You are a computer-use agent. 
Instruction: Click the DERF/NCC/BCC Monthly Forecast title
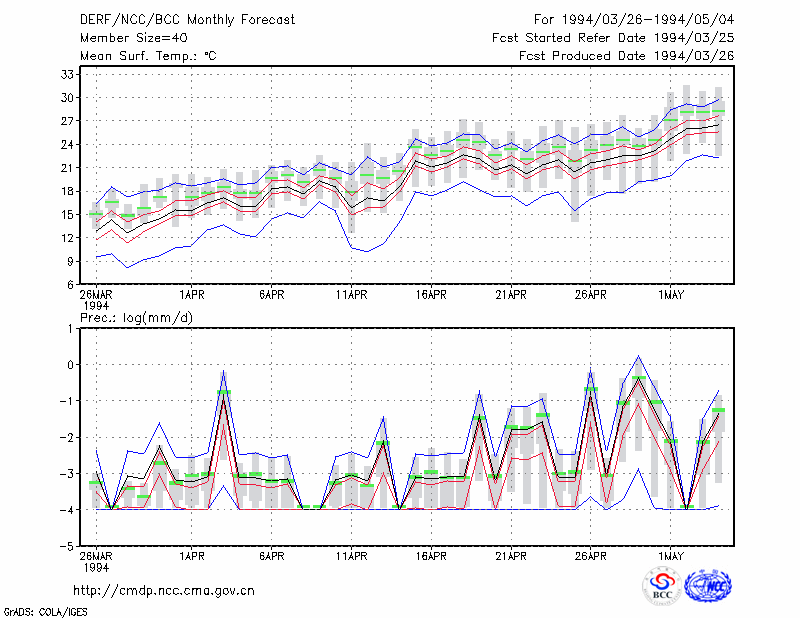tap(187, 20)
